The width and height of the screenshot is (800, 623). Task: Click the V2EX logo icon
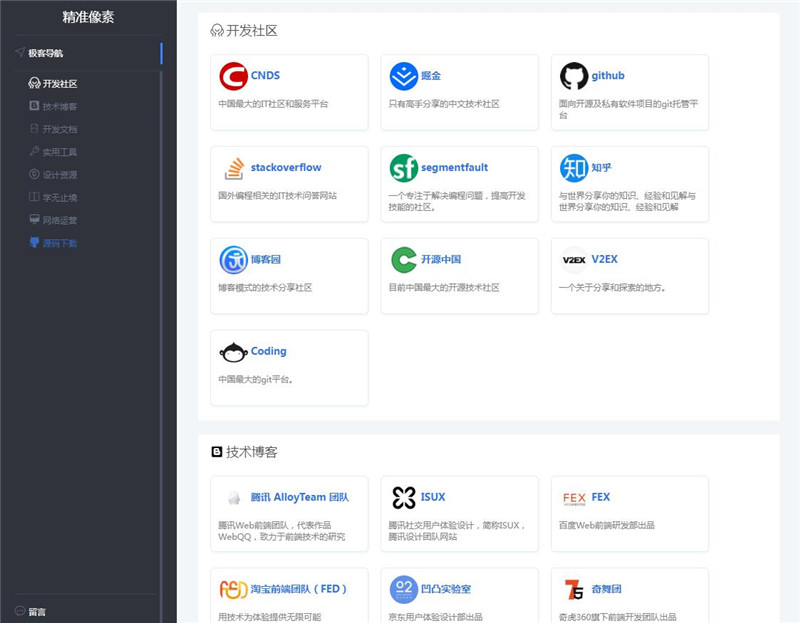(x=574, y=260)
